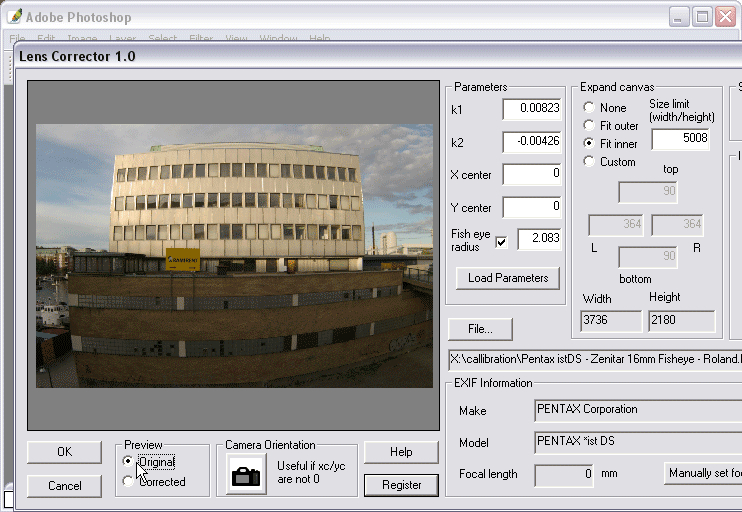Click the Size limit input field
742x512 pixels.
[x=679, y=139]
